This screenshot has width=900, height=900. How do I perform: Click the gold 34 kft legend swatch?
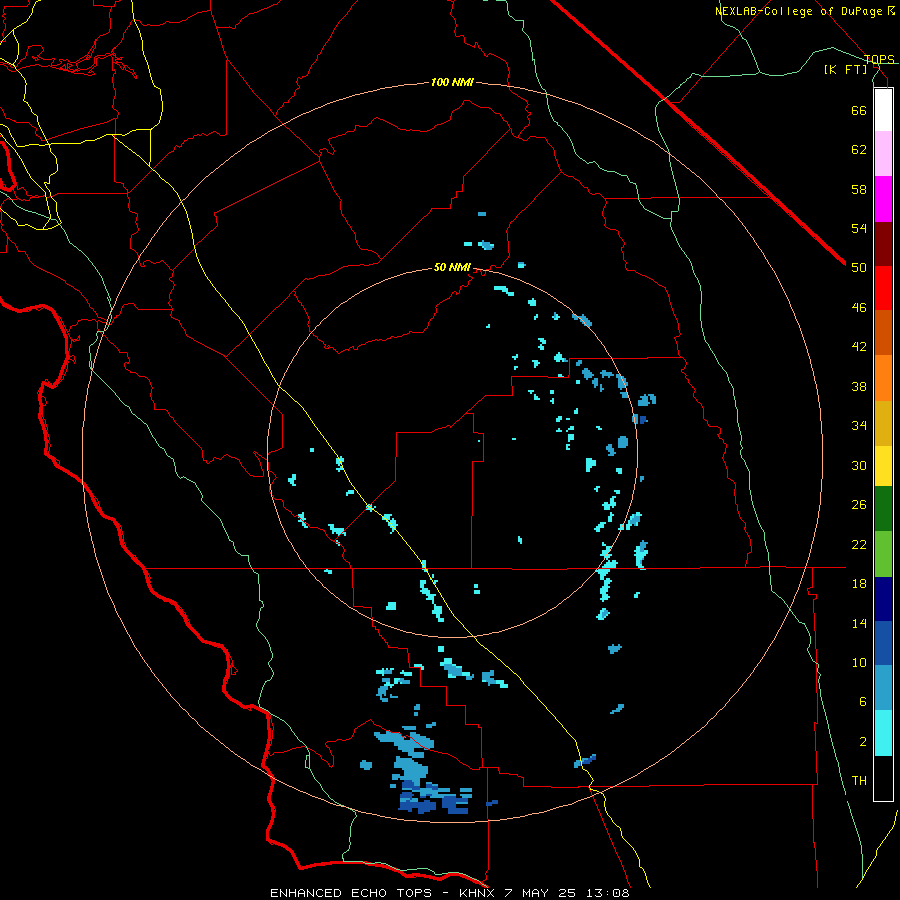[883, 423]
